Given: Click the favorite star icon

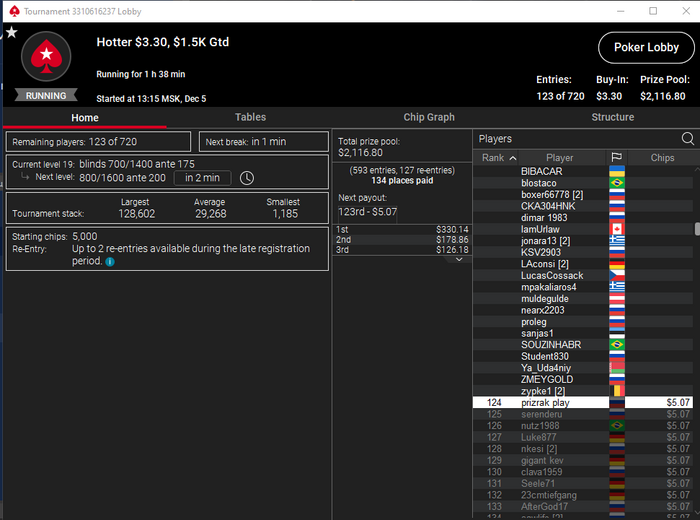Looking at the screenshot, I should pyautogui.click(x=12, y=32).
